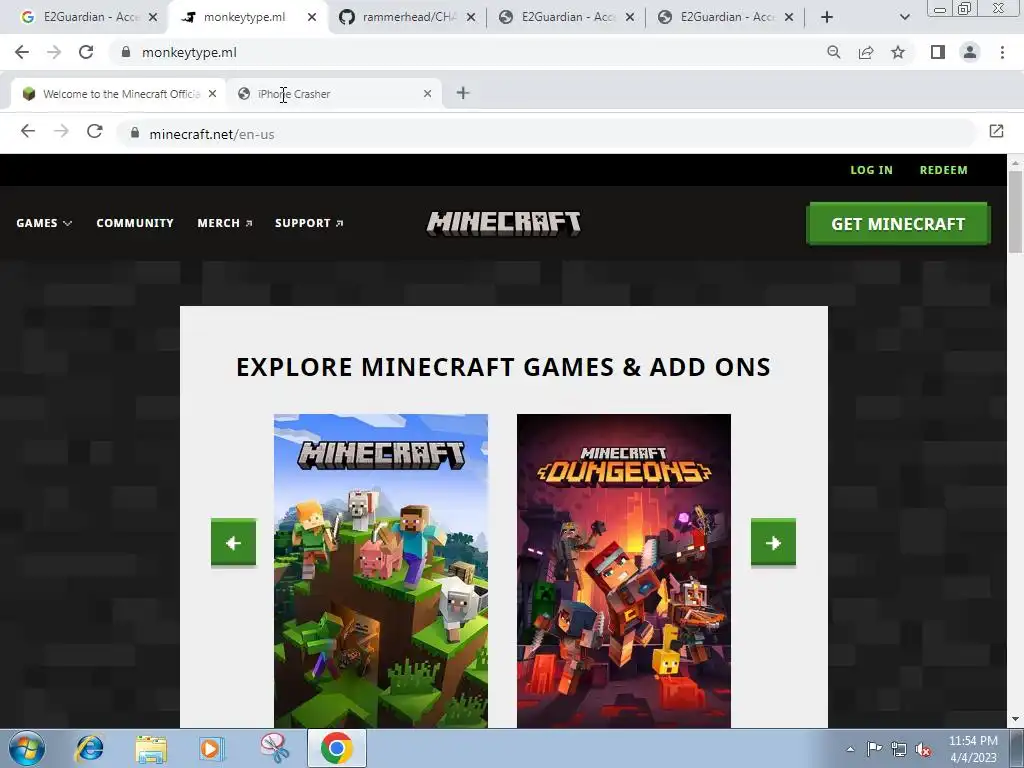Launch Internet Explorer from taskbar
The image size is (1024, 768).
pos(89,748)
